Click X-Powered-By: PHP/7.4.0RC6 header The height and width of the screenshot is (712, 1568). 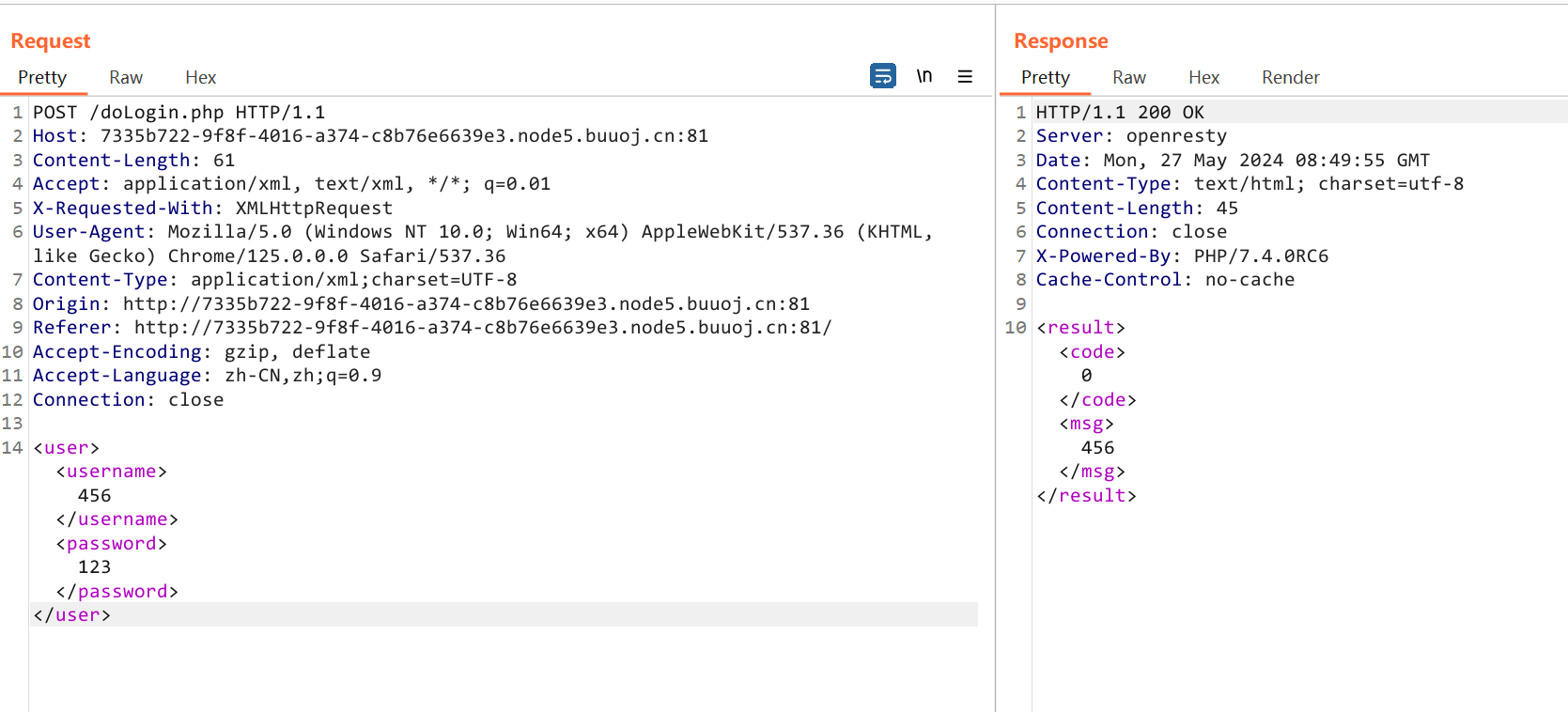pyautogui.click(x=1182, y=255)
